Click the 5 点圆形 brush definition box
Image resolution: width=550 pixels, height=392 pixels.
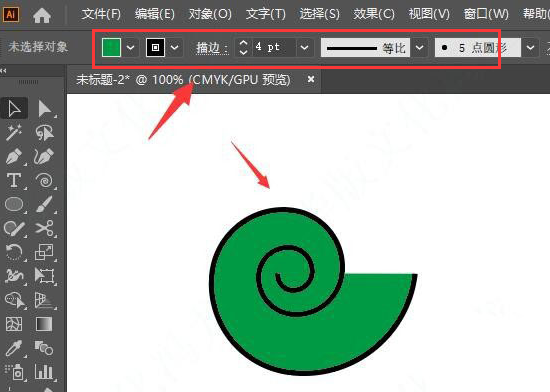[478, 47]
